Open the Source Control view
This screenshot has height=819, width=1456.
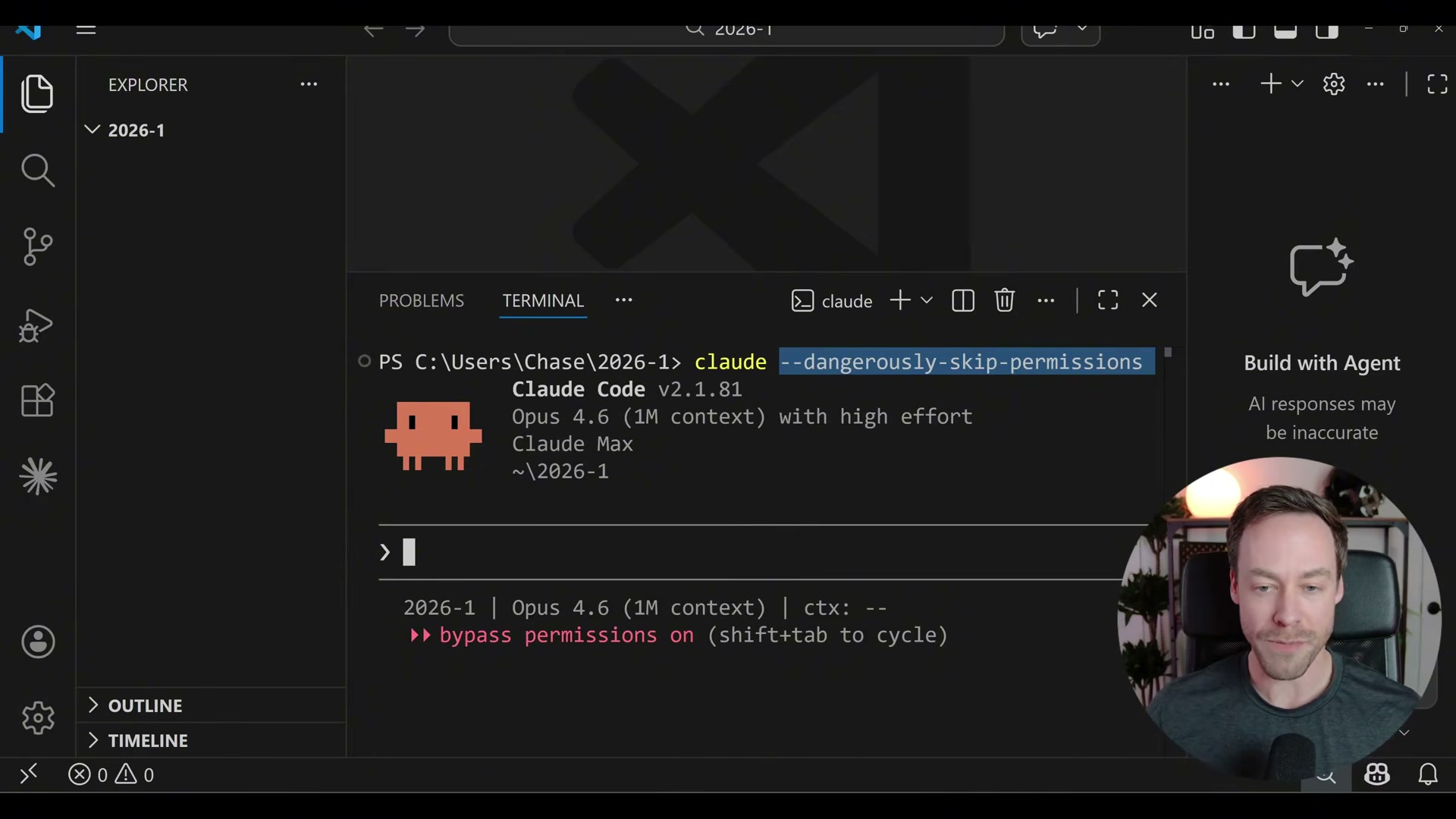tap(37, 246)
